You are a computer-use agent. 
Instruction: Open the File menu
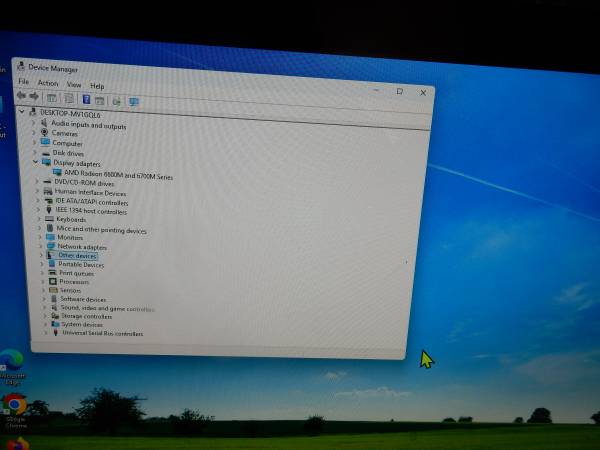click(x=23, y=82)
